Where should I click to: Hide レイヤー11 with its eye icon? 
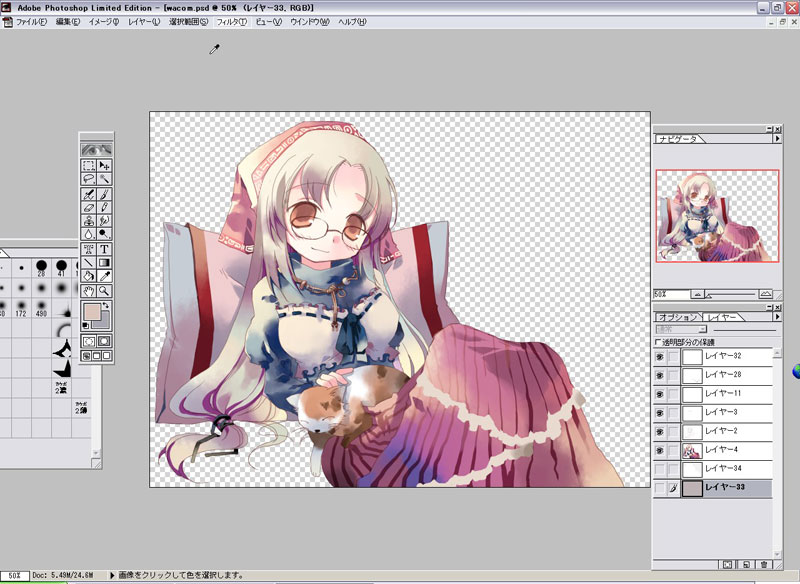[659, 394]
